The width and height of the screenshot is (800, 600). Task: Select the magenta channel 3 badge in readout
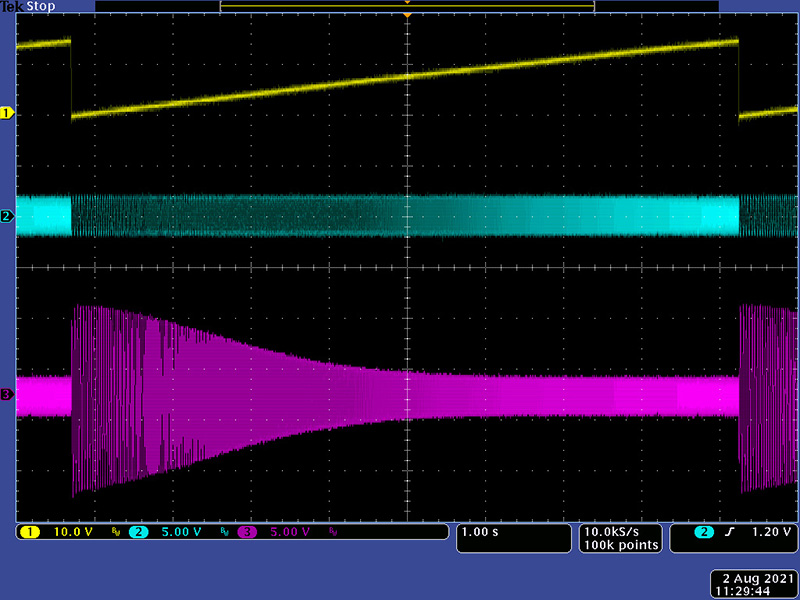[x=246, y=532]
